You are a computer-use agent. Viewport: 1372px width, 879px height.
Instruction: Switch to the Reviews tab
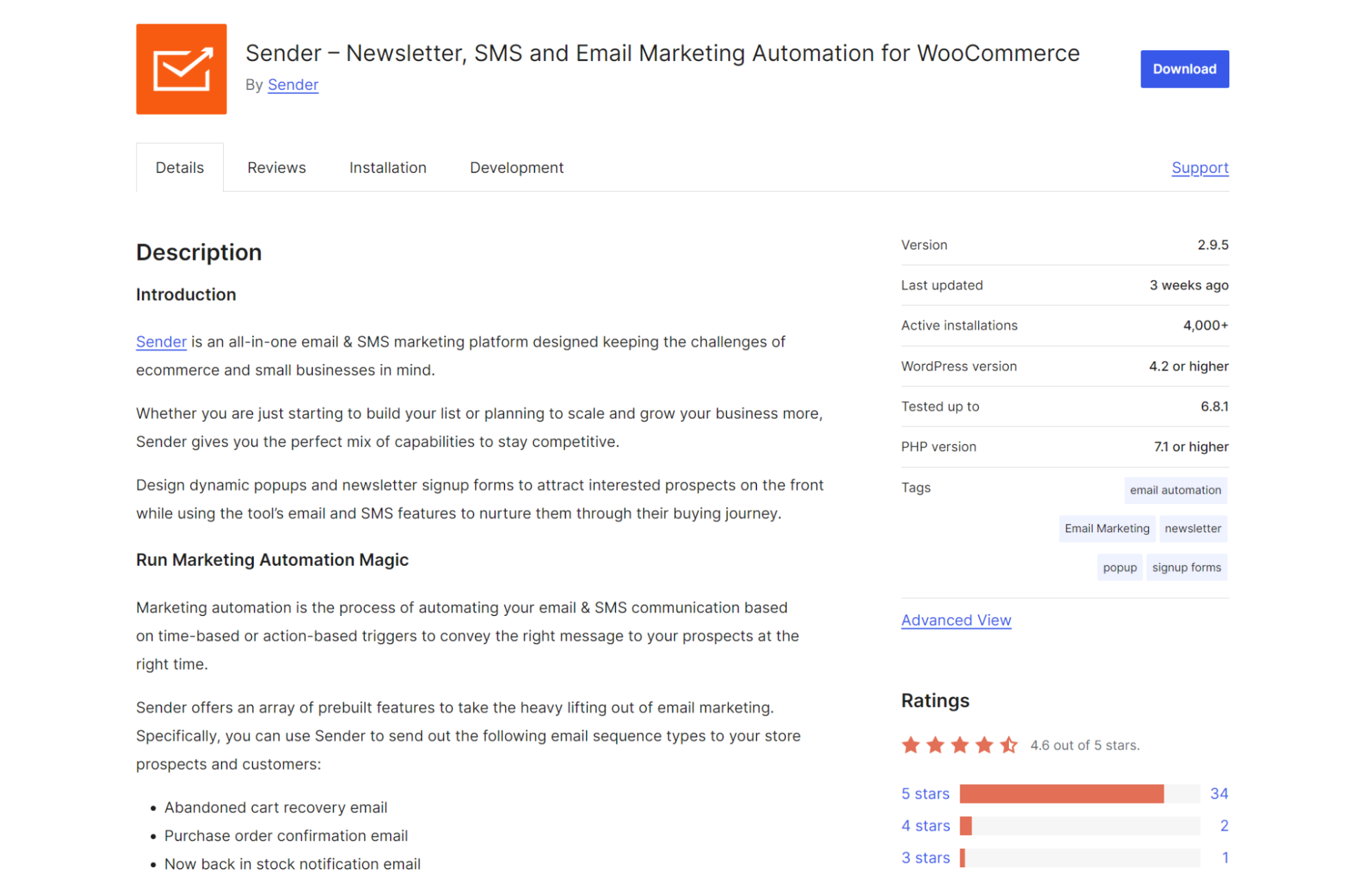point(277,168)
